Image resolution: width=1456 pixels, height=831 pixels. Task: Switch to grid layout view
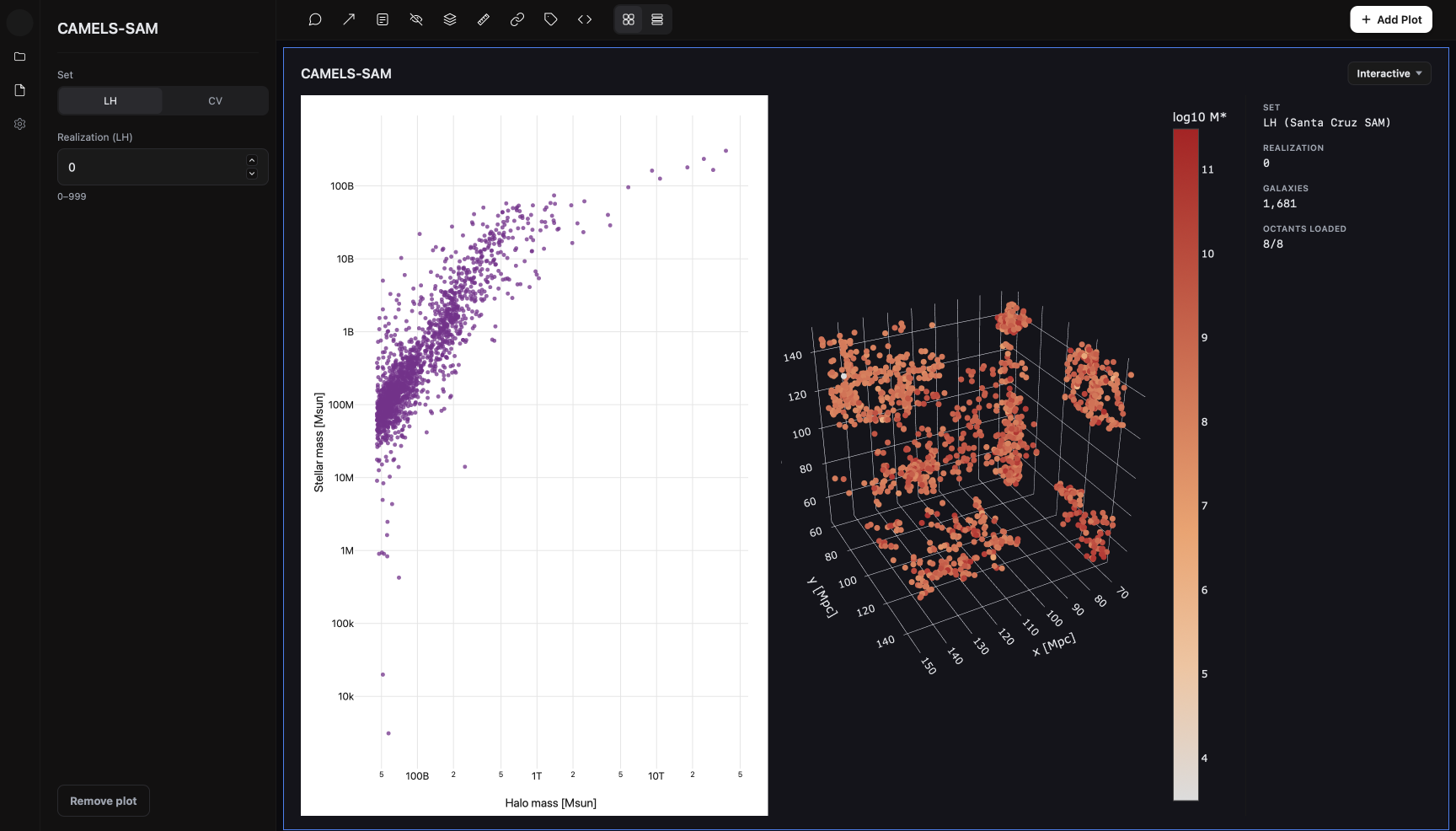tap(629, 19)
